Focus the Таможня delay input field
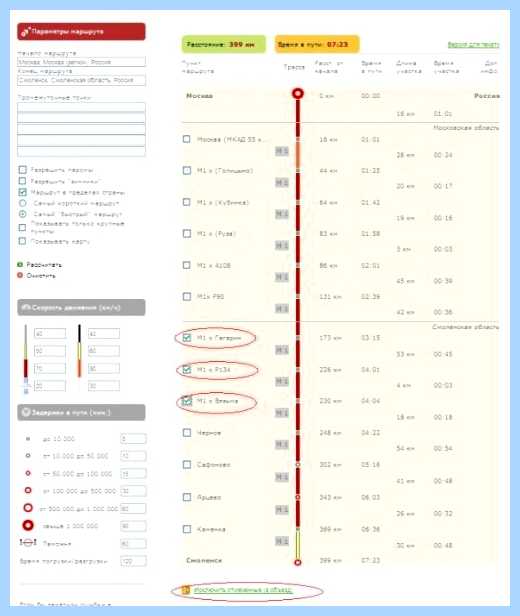The image size is (520, 616). 133,543
